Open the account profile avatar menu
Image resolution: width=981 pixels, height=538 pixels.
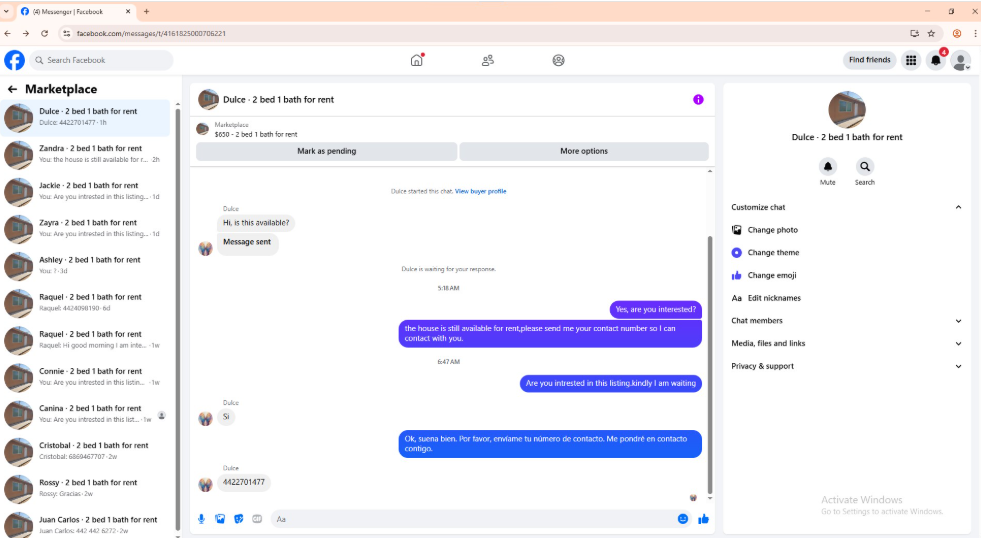[960, 61]
